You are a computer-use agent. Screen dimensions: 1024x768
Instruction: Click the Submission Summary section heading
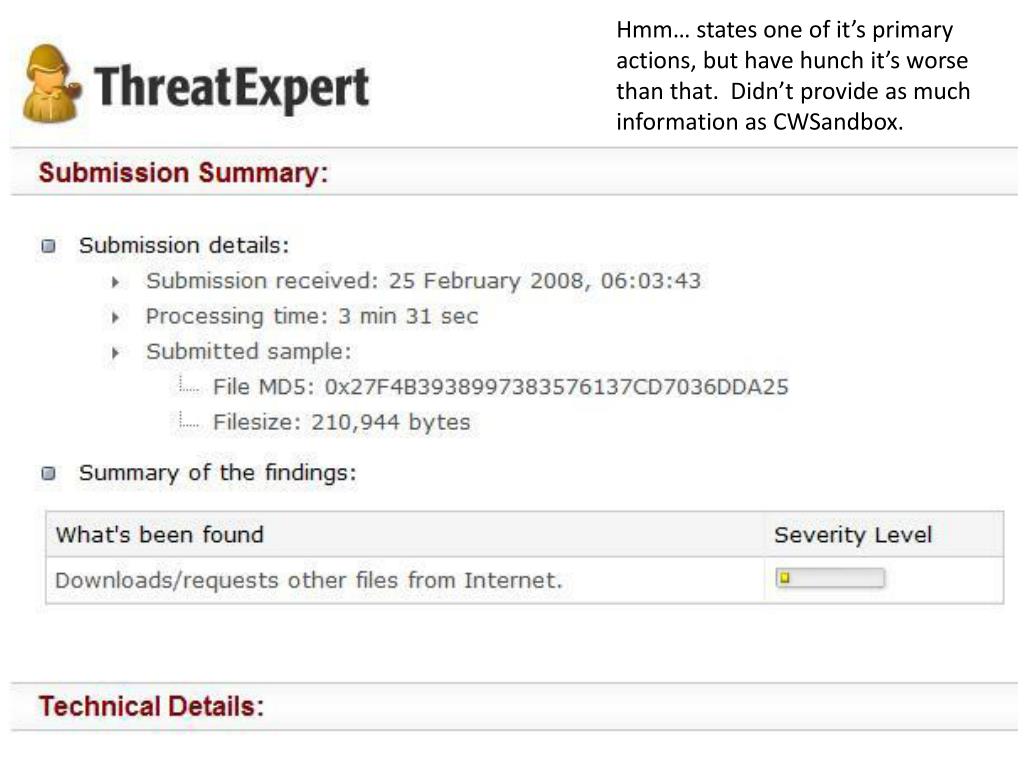(184, 172)
